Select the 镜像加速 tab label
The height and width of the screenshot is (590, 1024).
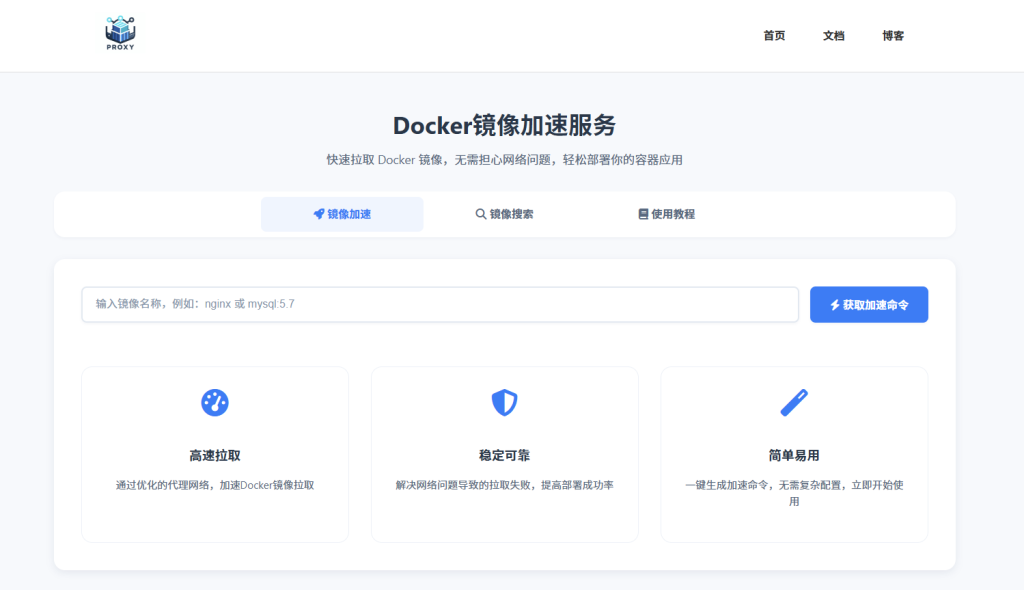[x=349, y=214]
